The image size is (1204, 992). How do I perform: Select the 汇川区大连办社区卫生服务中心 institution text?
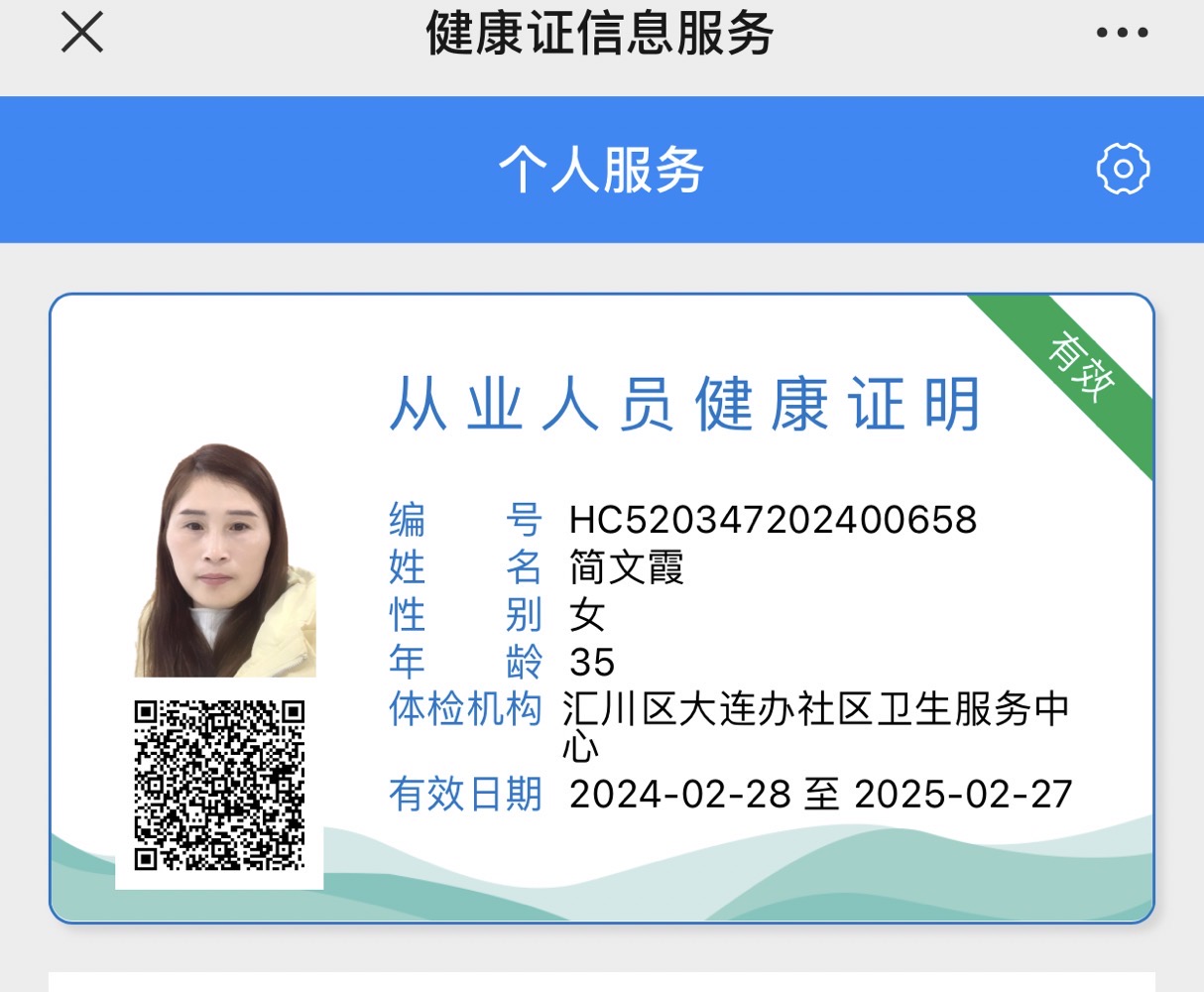[815, 710]
